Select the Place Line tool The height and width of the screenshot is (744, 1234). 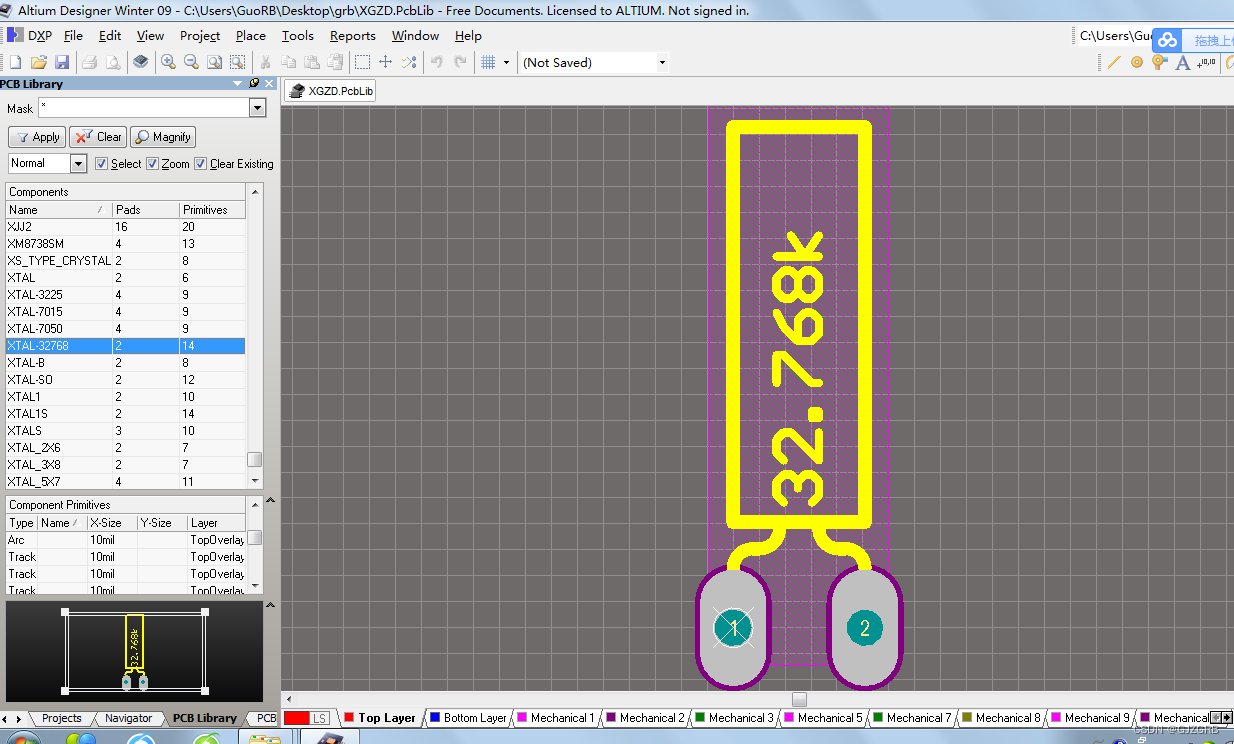[1113, 62]
